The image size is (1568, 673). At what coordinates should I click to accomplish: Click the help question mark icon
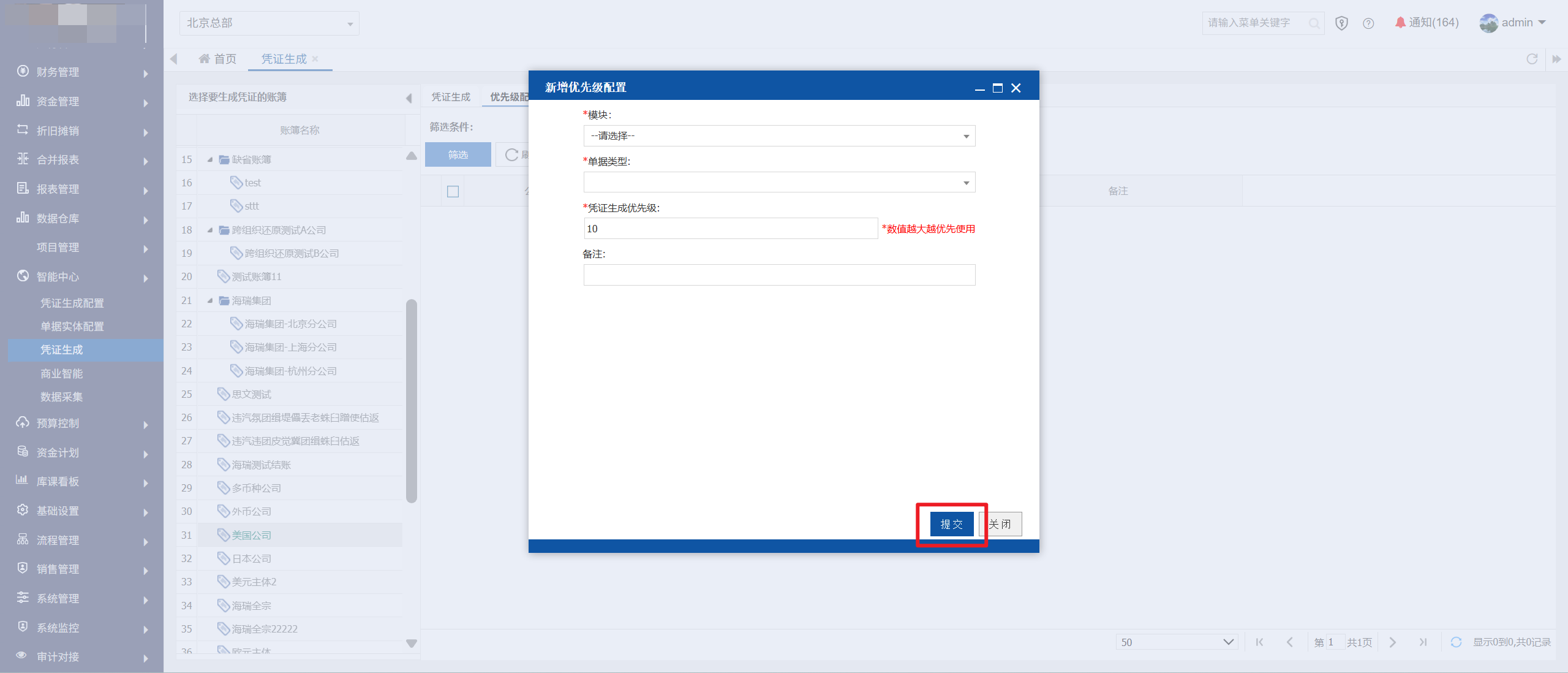(1368, 23)
